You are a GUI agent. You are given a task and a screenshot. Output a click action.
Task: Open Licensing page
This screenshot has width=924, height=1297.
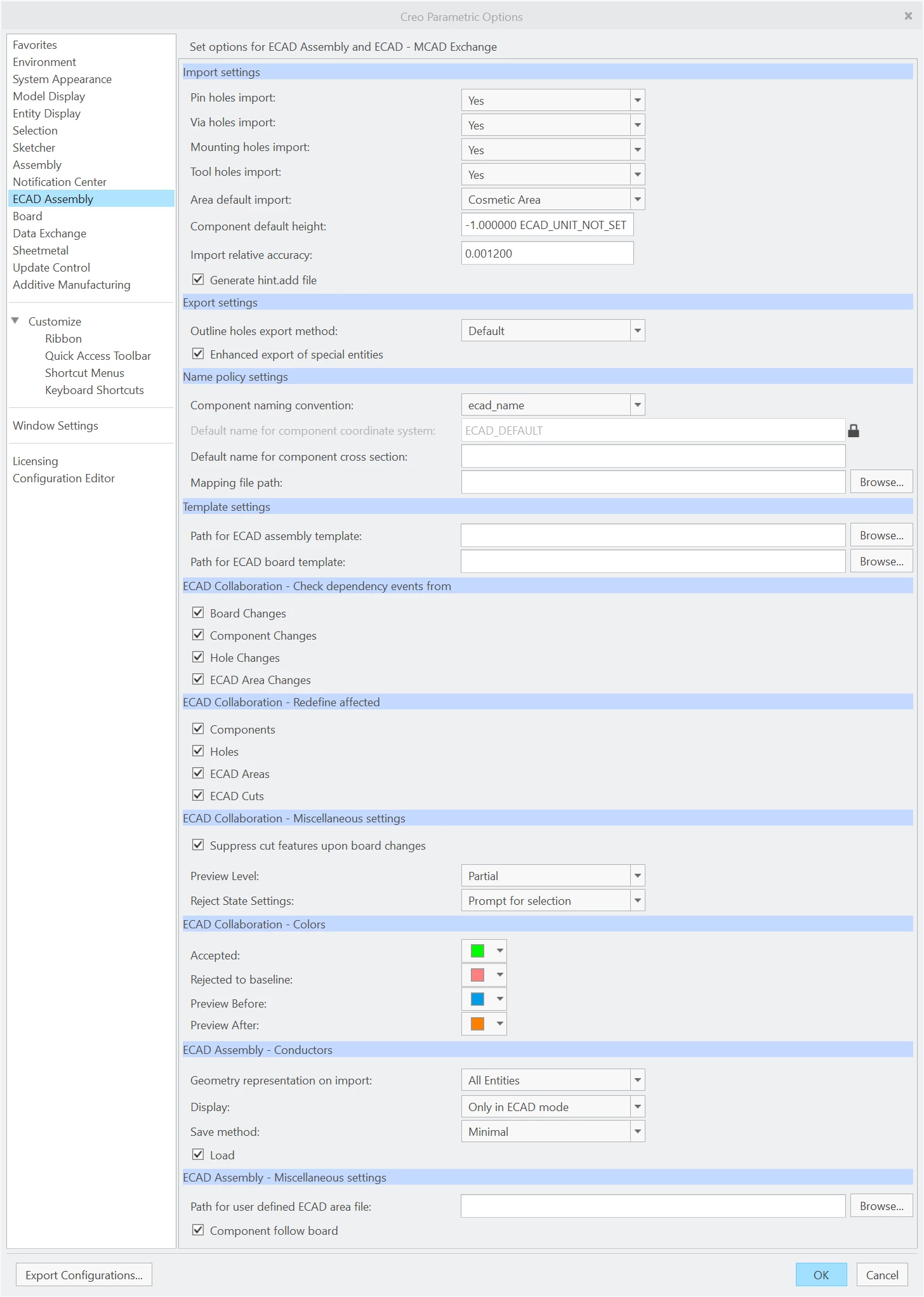[36, 461]
